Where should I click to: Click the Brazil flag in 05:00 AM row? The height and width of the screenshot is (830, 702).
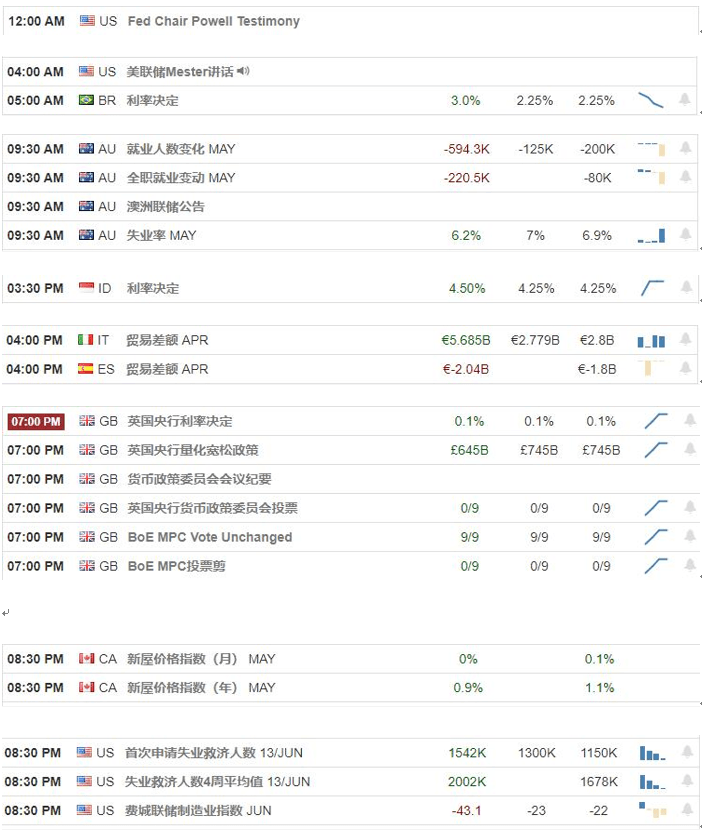(x=86, y=100)
